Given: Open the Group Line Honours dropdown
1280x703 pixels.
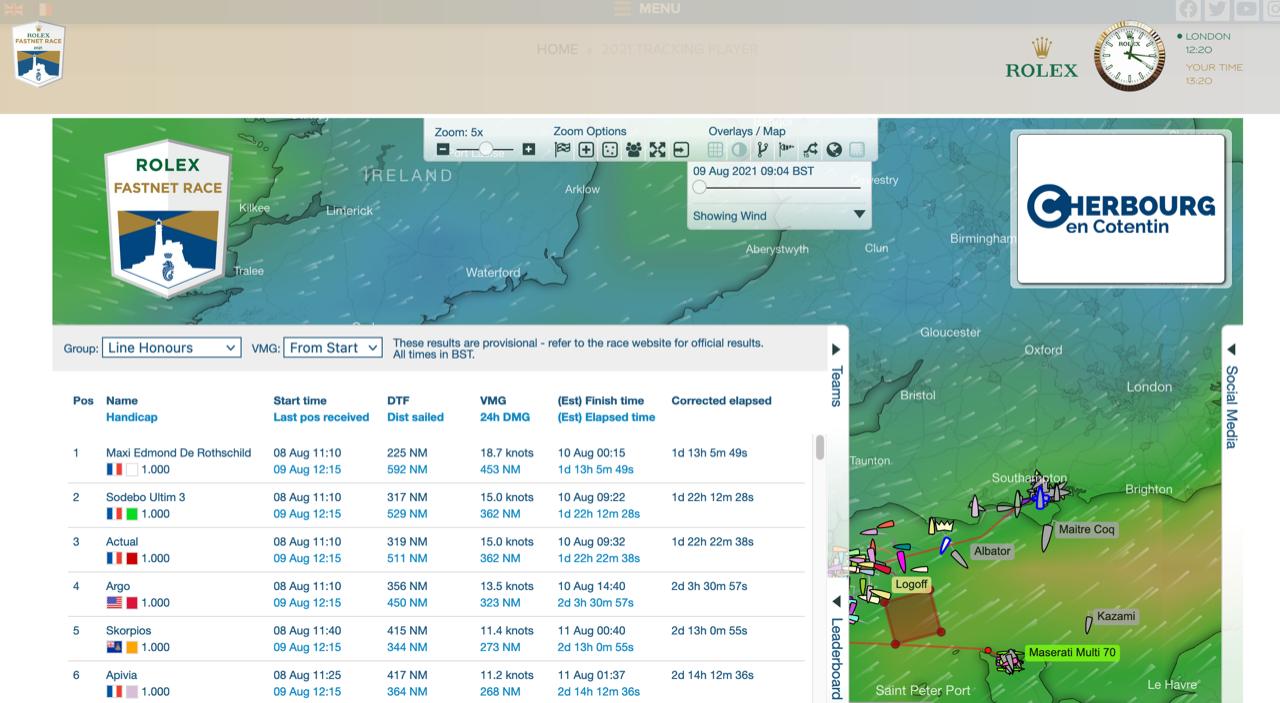Looking at the screenshot, I should point(171,348).
